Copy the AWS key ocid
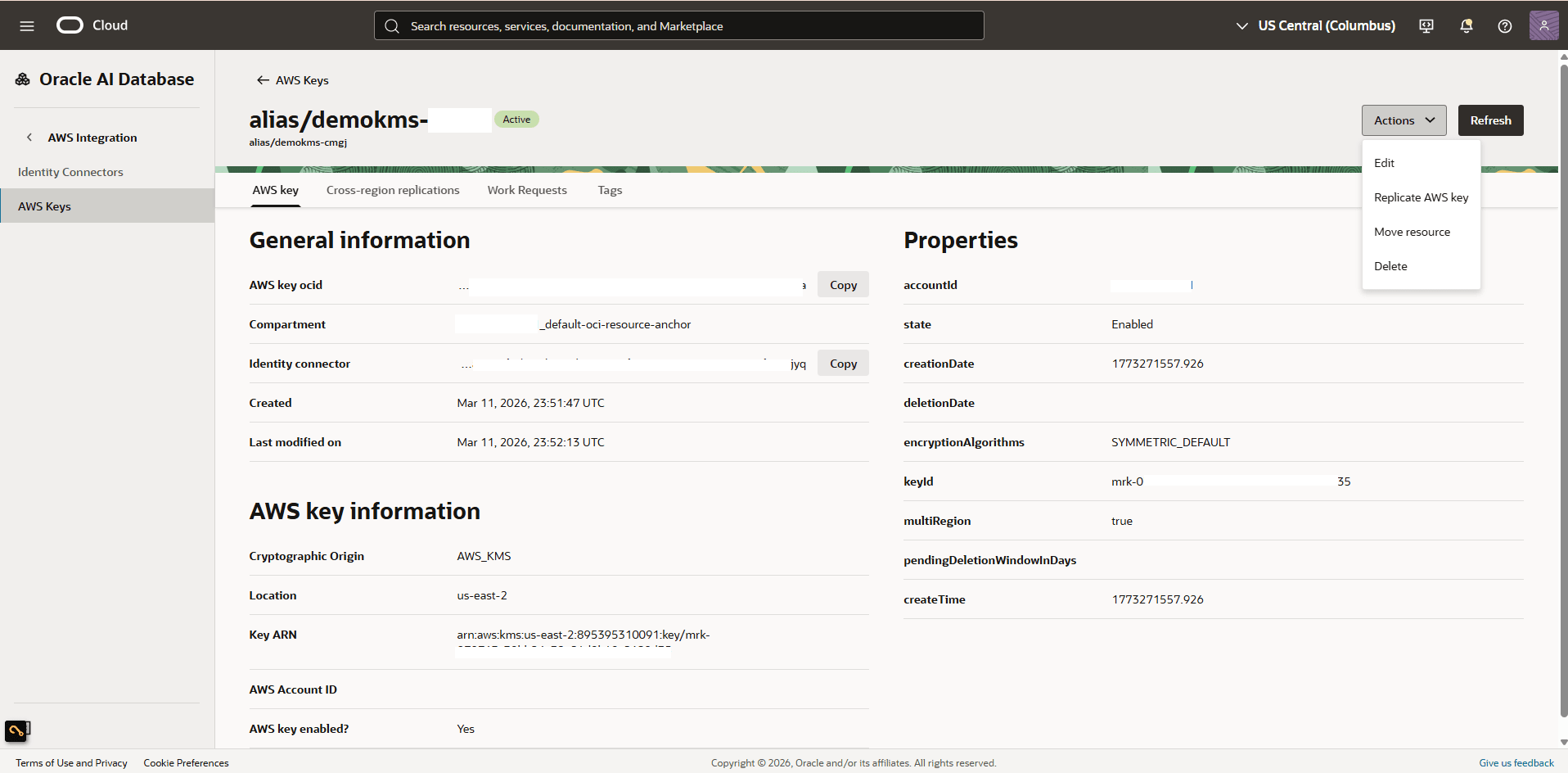Image resolution: width=1568 pixels, height=773 pixels. [x=842, y=284]
